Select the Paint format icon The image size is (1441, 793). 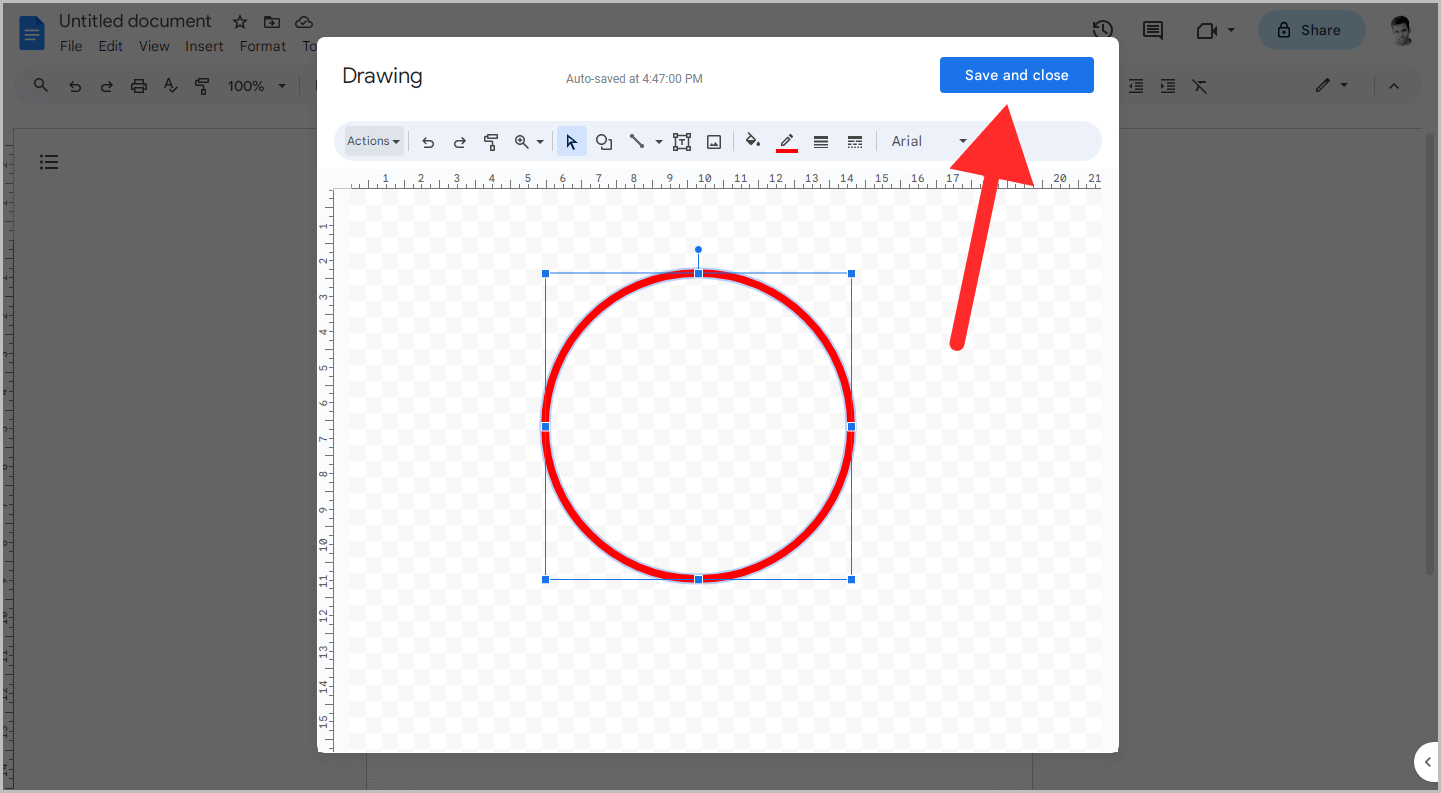click(x=491, y=141)
